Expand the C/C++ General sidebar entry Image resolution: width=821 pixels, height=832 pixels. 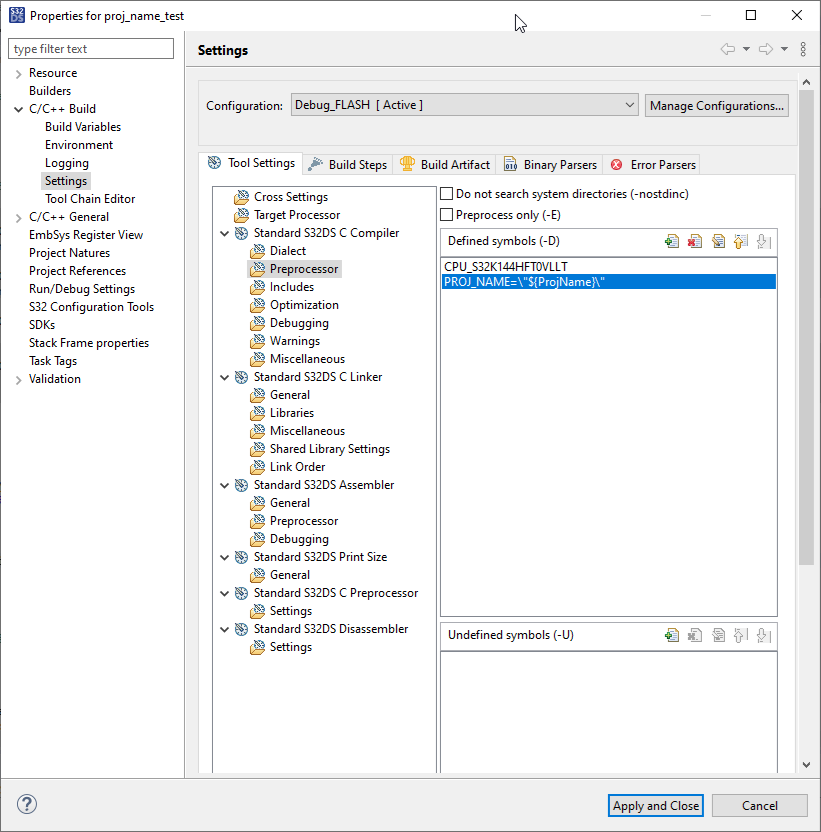[x=17, y=216]
